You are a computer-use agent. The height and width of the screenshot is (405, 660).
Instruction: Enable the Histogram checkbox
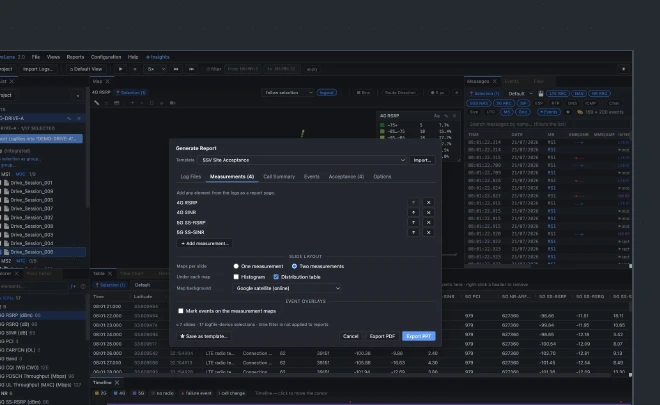[236, 277]
